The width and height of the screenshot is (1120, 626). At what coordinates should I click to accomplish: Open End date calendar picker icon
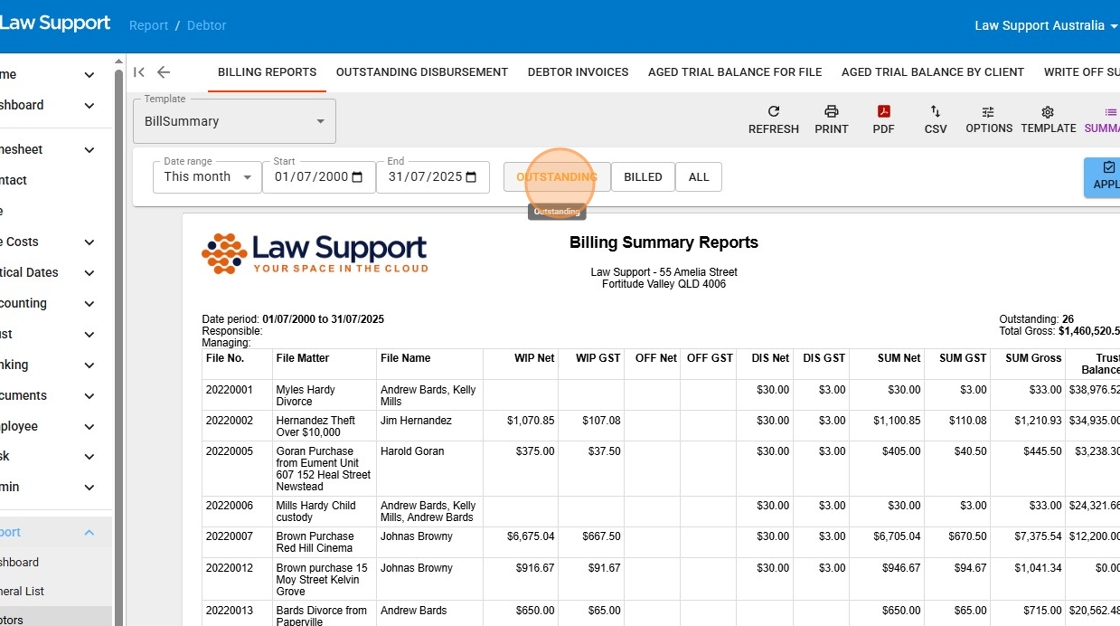[x=471, y=177]
